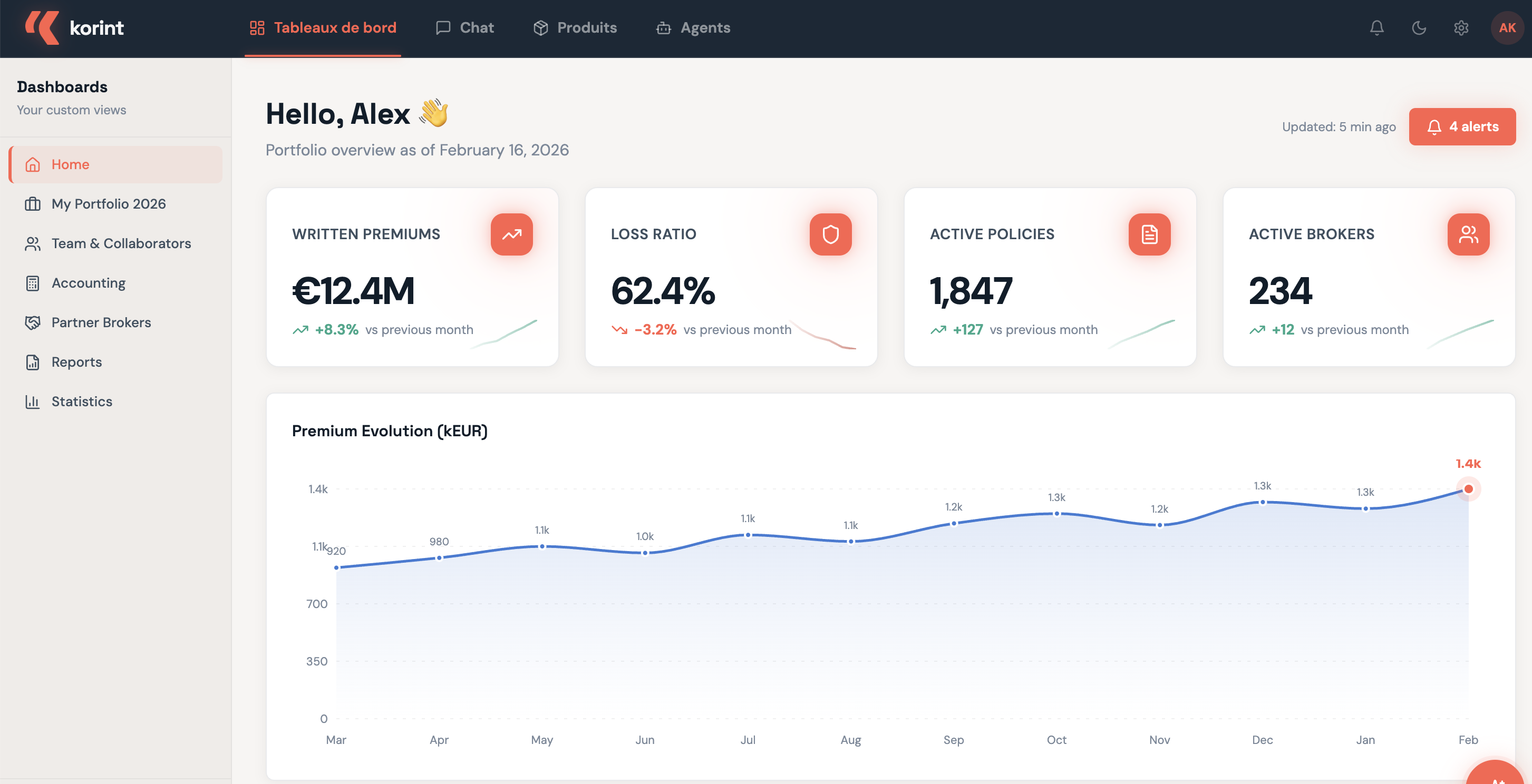Open settings via gear icon
This screenshot has height=784, width=1532.
point(1461,28)
